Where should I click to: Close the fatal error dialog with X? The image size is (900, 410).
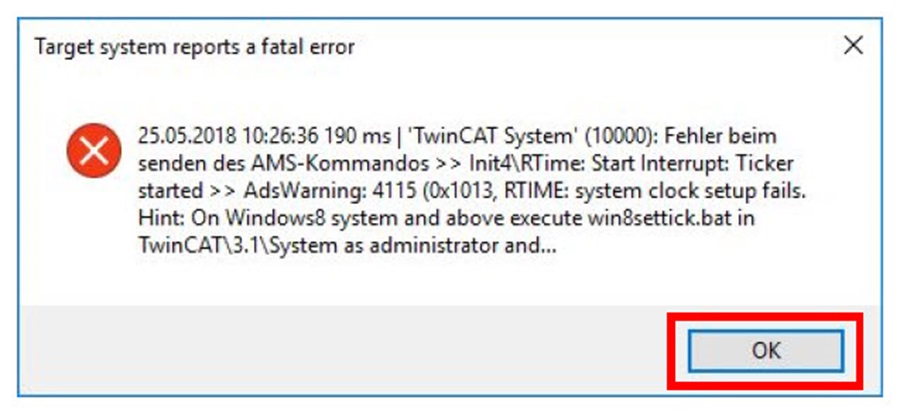tap(852, 46)
